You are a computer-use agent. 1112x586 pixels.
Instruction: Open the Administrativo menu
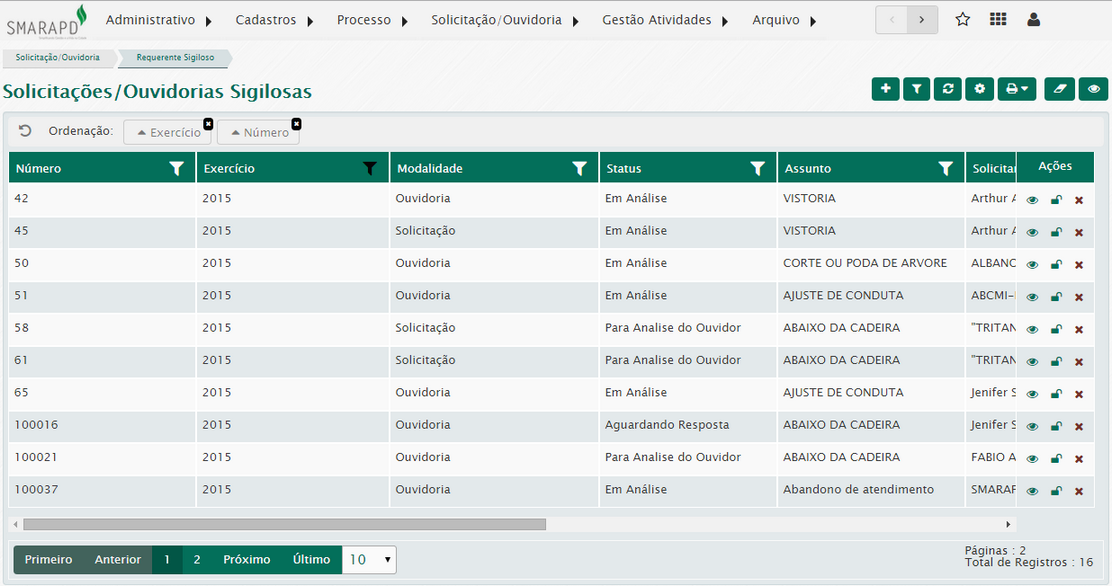pos(159,20)
